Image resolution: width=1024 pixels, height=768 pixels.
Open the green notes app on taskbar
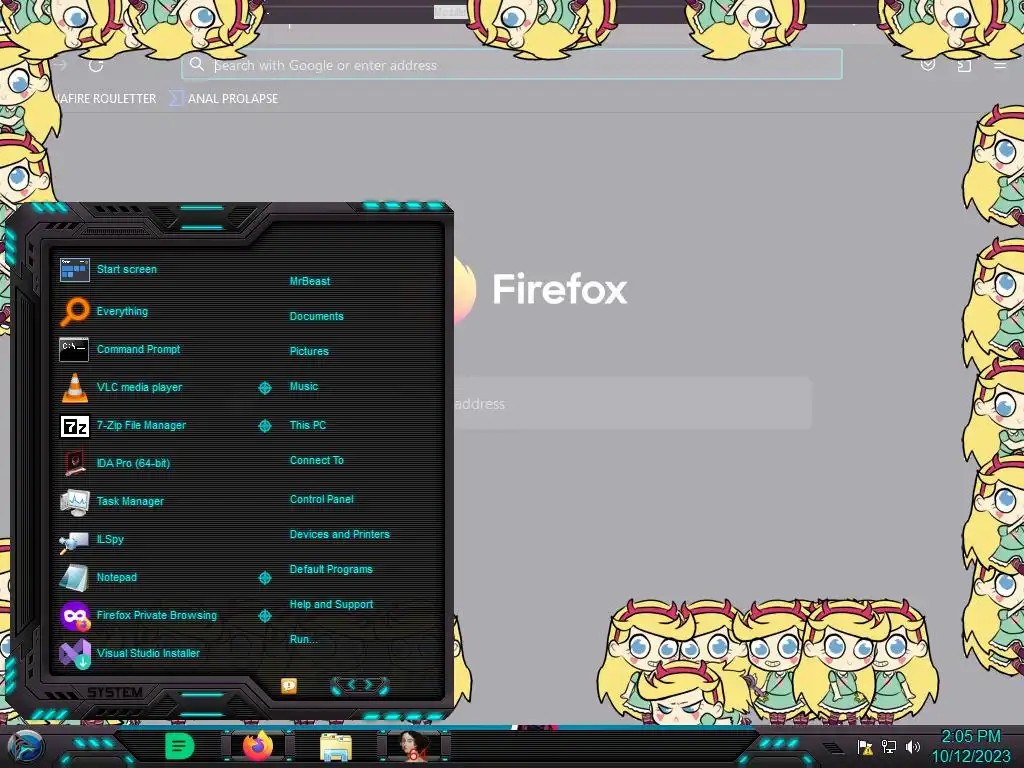point(179,746)
